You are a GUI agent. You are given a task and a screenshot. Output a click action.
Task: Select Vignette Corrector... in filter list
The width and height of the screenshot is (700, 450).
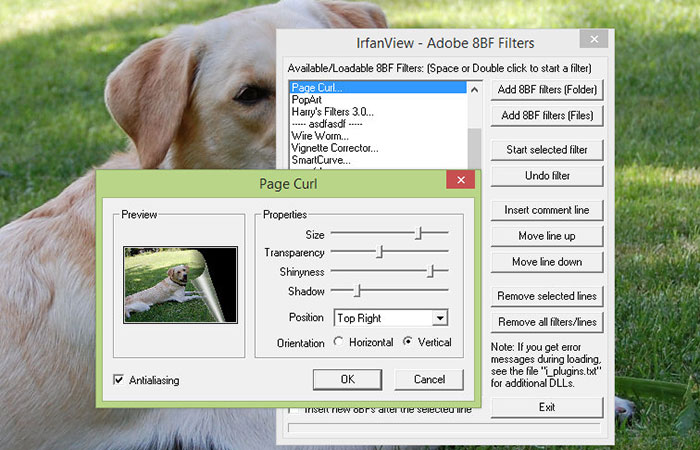[x=378, y=148]
